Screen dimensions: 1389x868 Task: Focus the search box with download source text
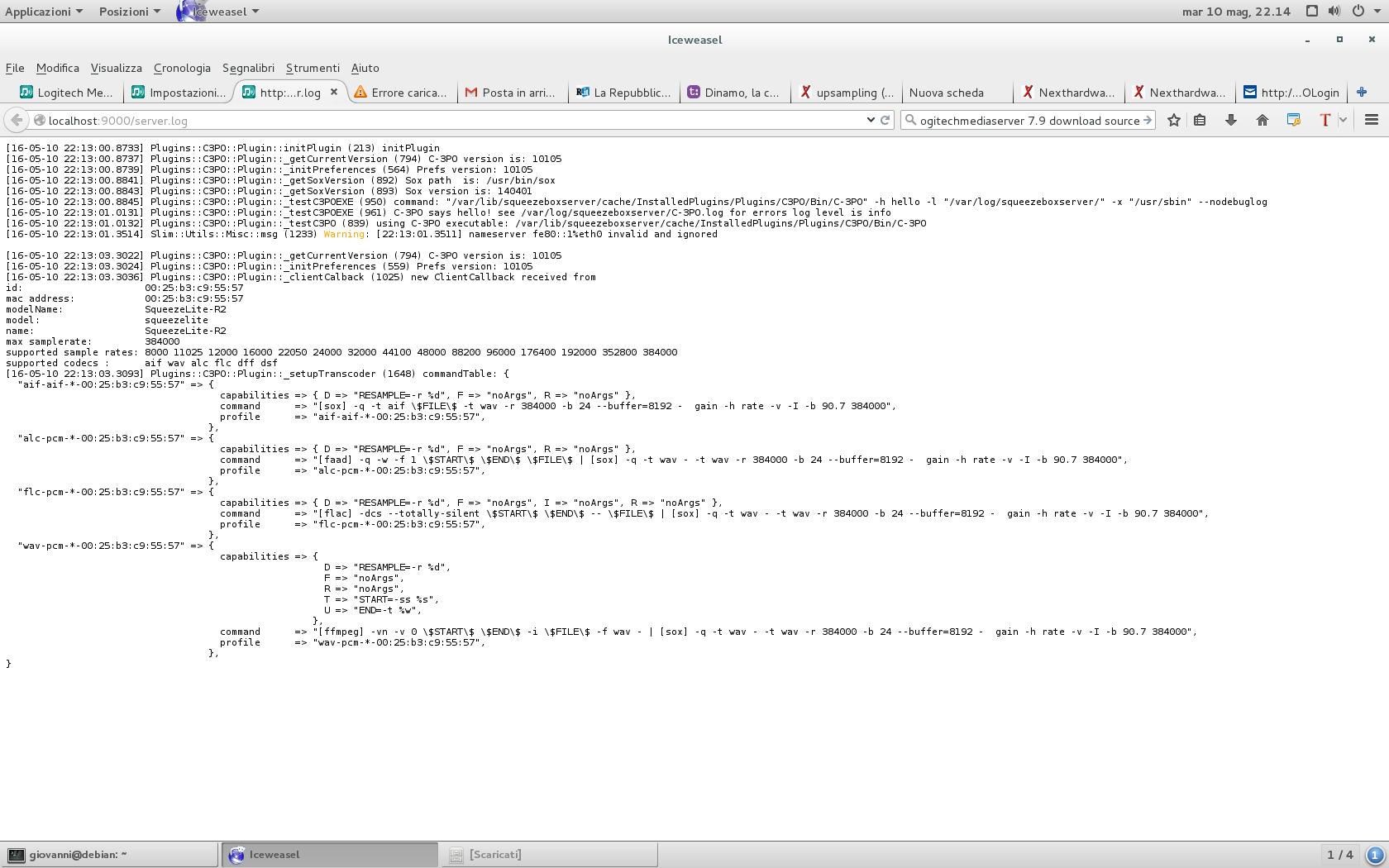[1029, 120]
